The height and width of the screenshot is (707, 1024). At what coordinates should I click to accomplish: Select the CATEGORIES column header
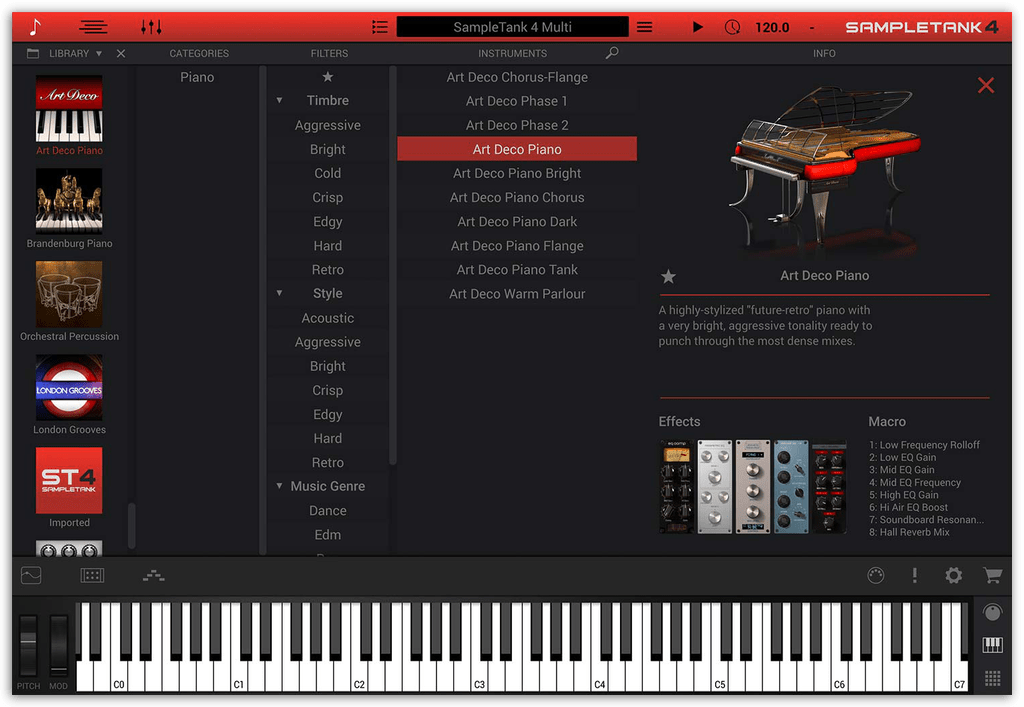click(199, 54)
